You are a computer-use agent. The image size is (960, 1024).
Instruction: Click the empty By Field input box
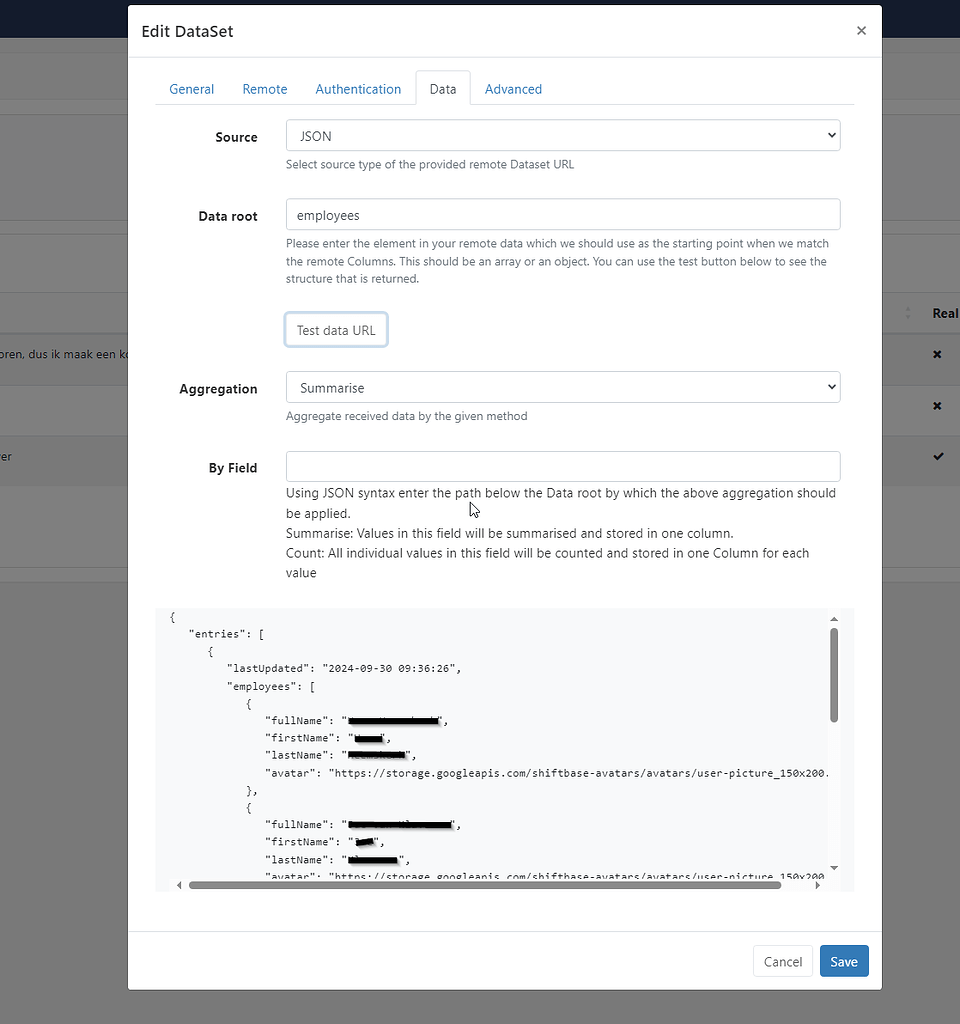click(x=563, y=466)
